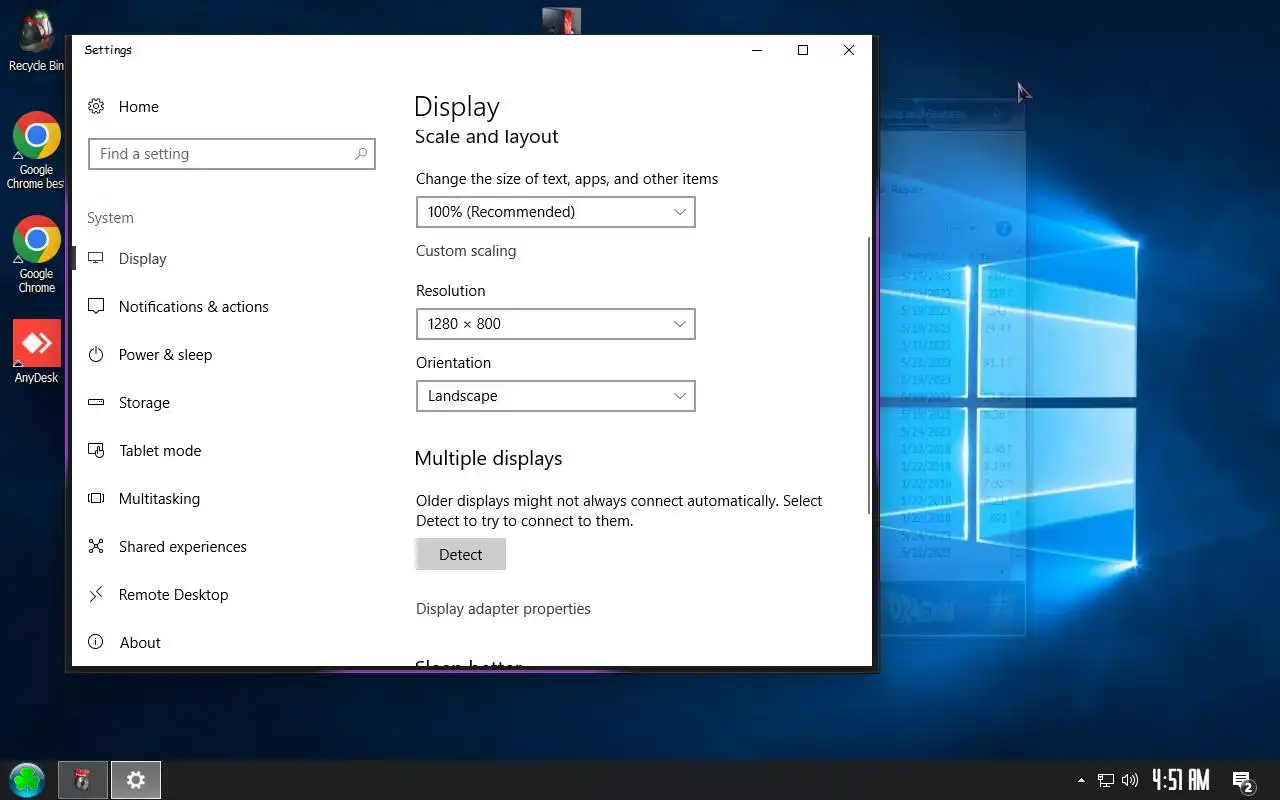
Task: Open Google Chrome beta desktop shortcut
Action: coord(36,150)
